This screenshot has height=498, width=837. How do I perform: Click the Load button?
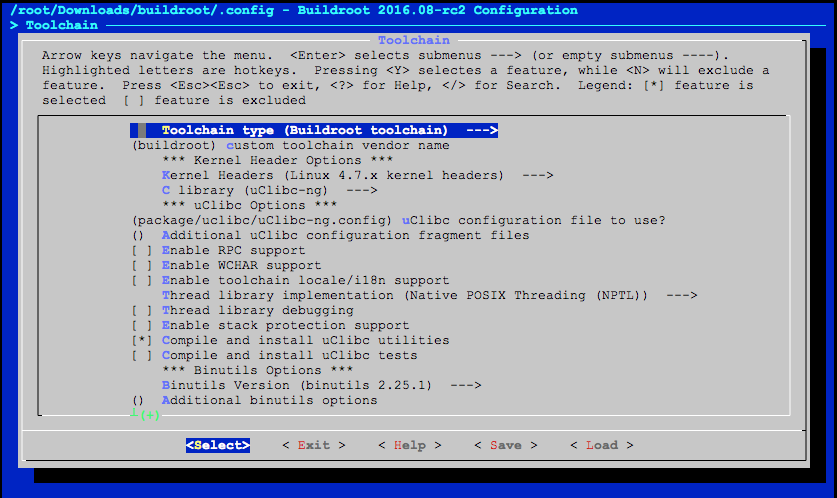point(602,445)
